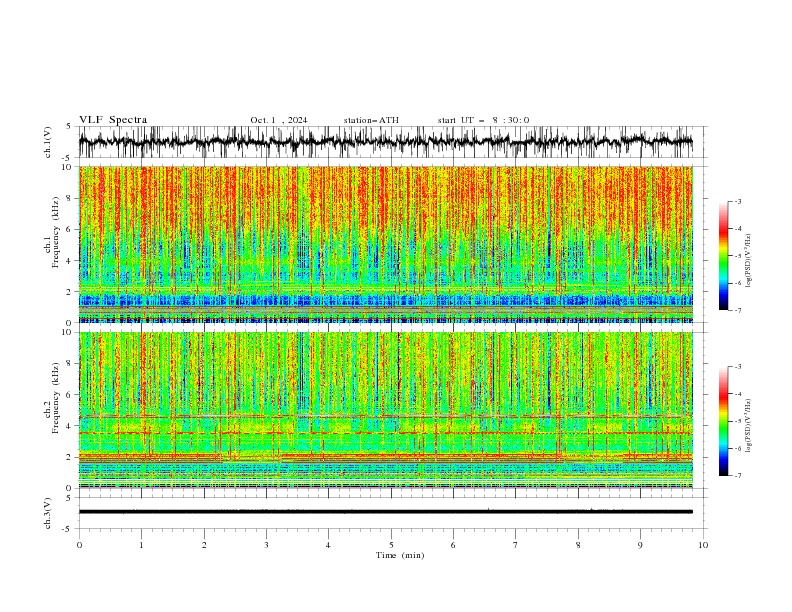Screen dimensions: 792x612
Task: Click time axis tick label '1'
Action: click(x=141, y=545)
